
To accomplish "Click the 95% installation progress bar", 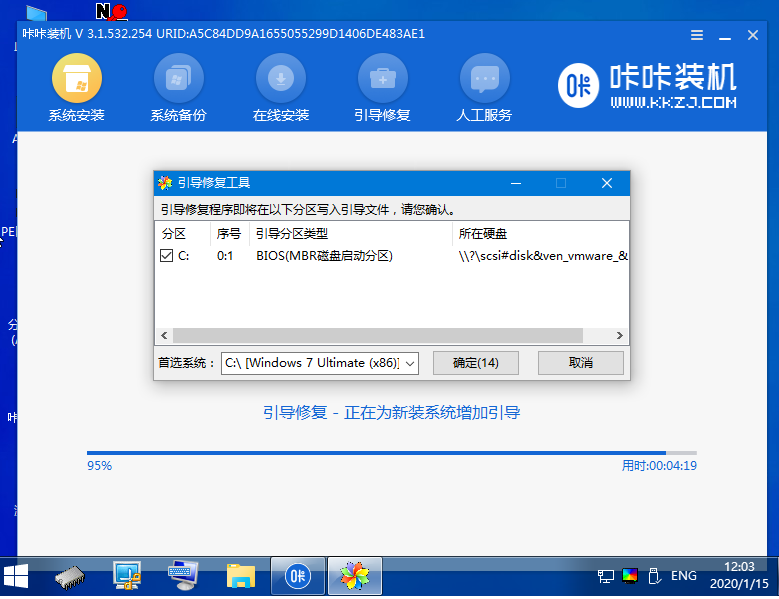I will (x=391, y=453).
